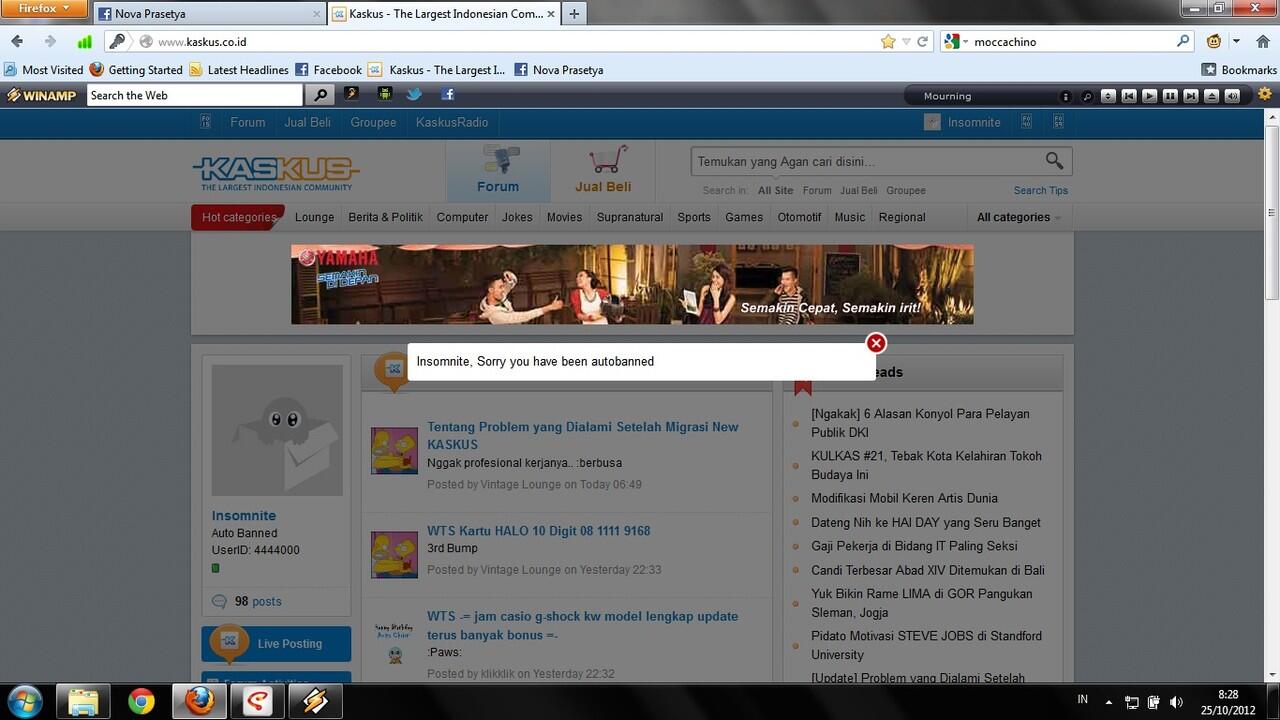Viewport: 1280px width, 720px height.
Task: Open Winamp toolbar settings gear
Action: pos(1265,95)
